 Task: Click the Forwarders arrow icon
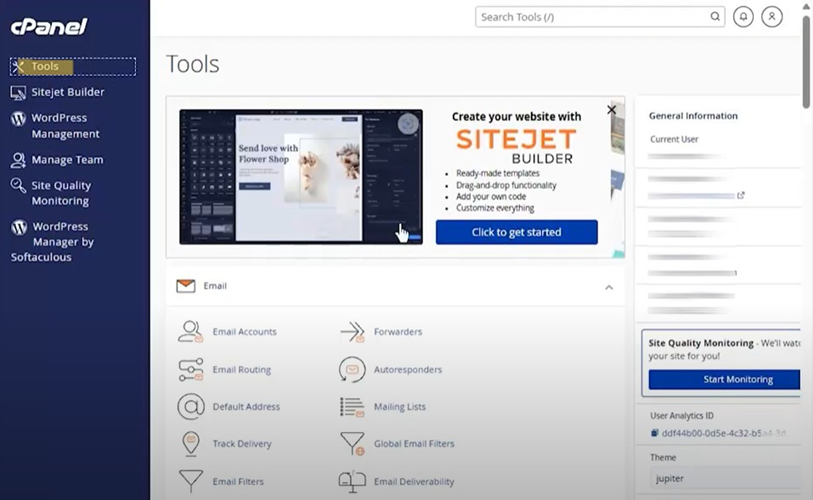point(353,332)
